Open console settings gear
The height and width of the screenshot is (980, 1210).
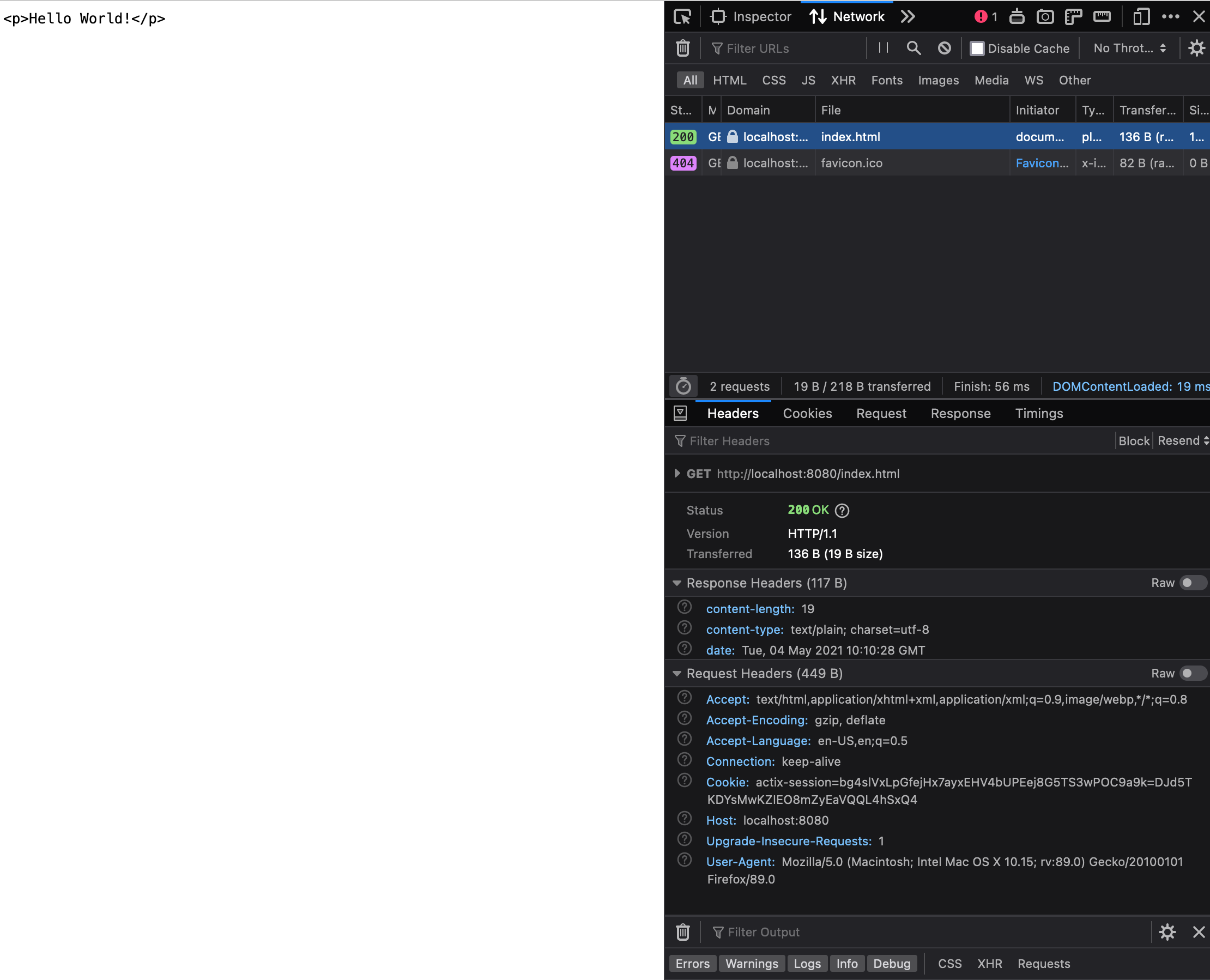[x=1167, y=931]
